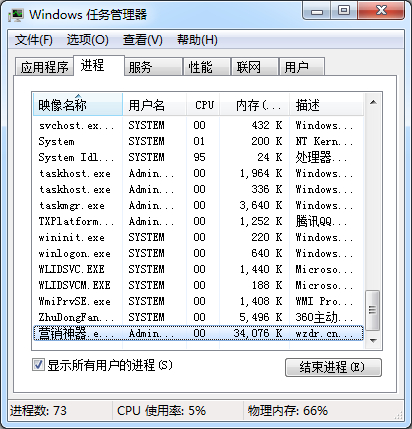
Task: Sort by 内存 column header
Action: 254,105
